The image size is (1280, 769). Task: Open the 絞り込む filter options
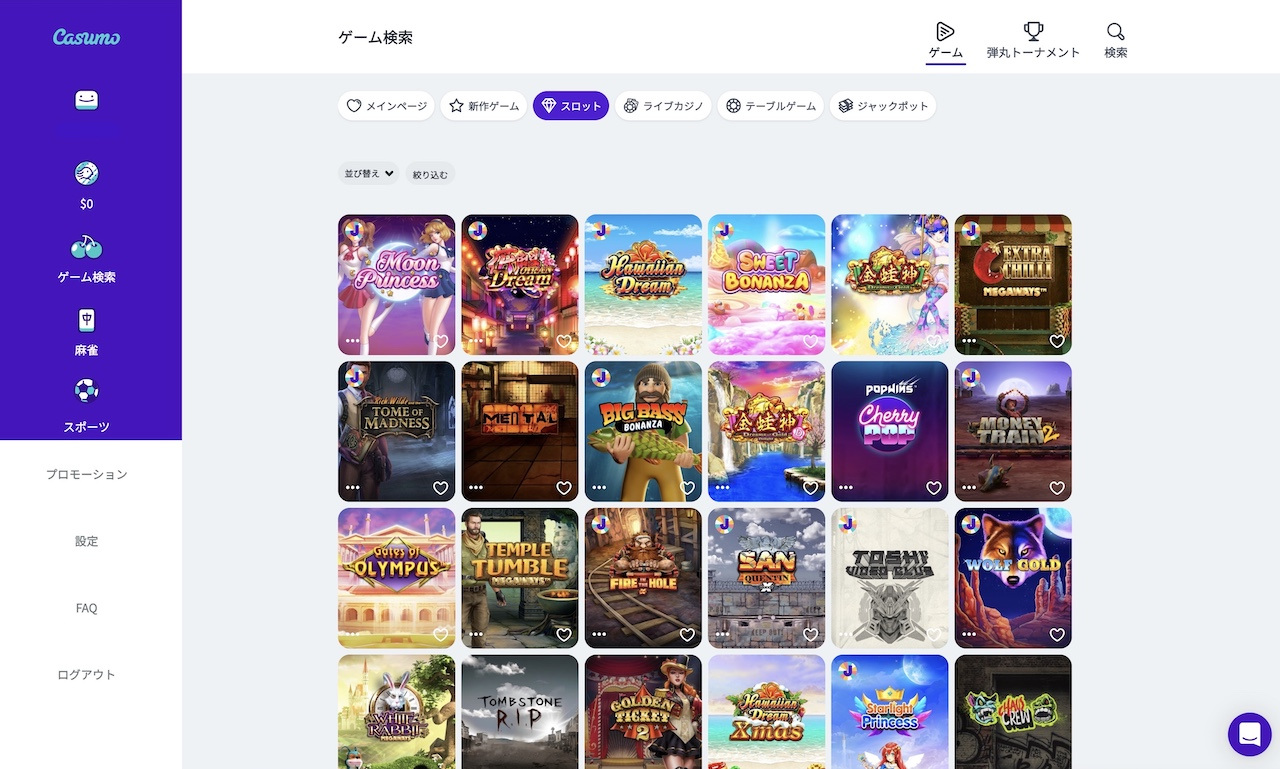click(430, 174)
